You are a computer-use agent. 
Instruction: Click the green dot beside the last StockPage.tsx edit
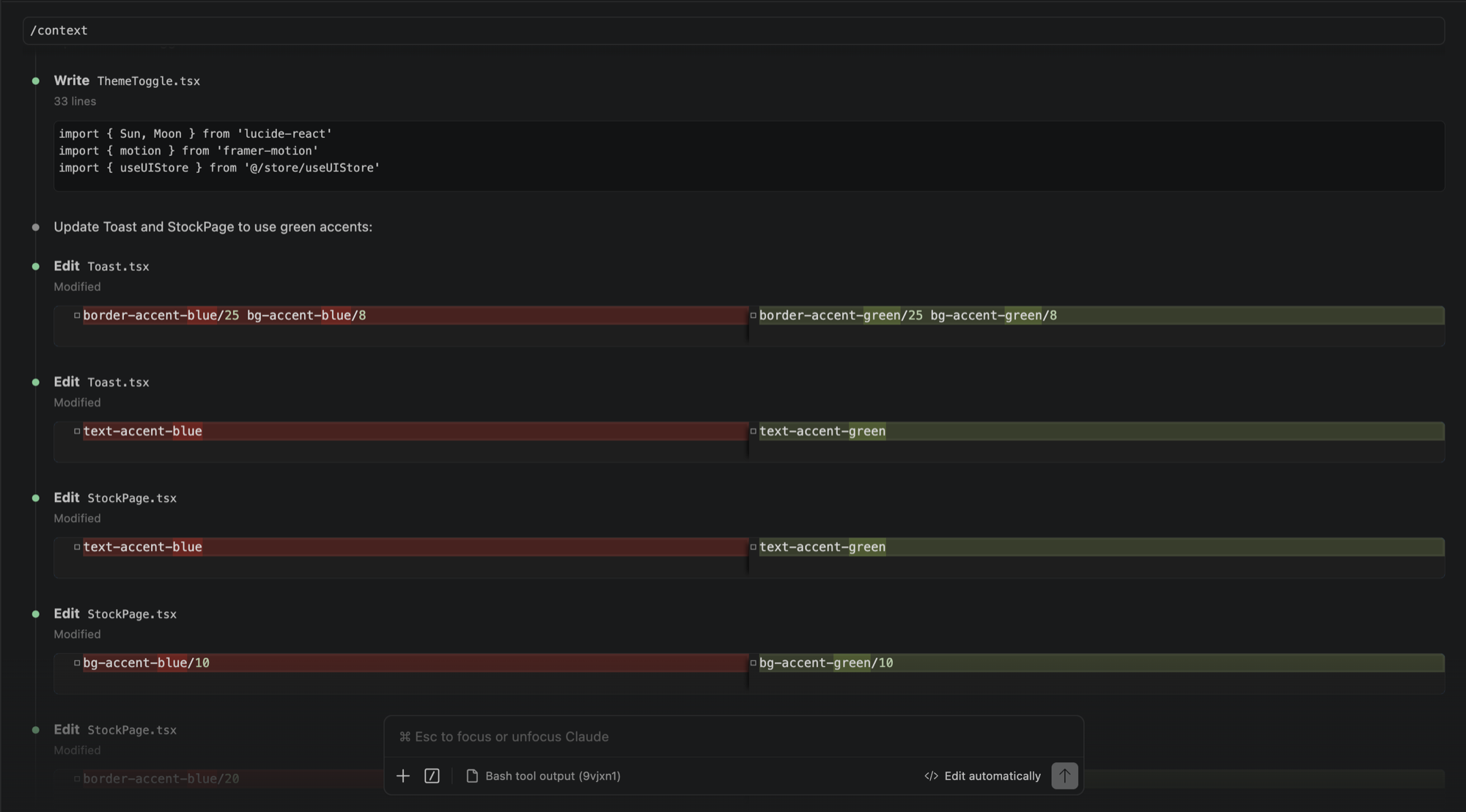pos(35,729)
